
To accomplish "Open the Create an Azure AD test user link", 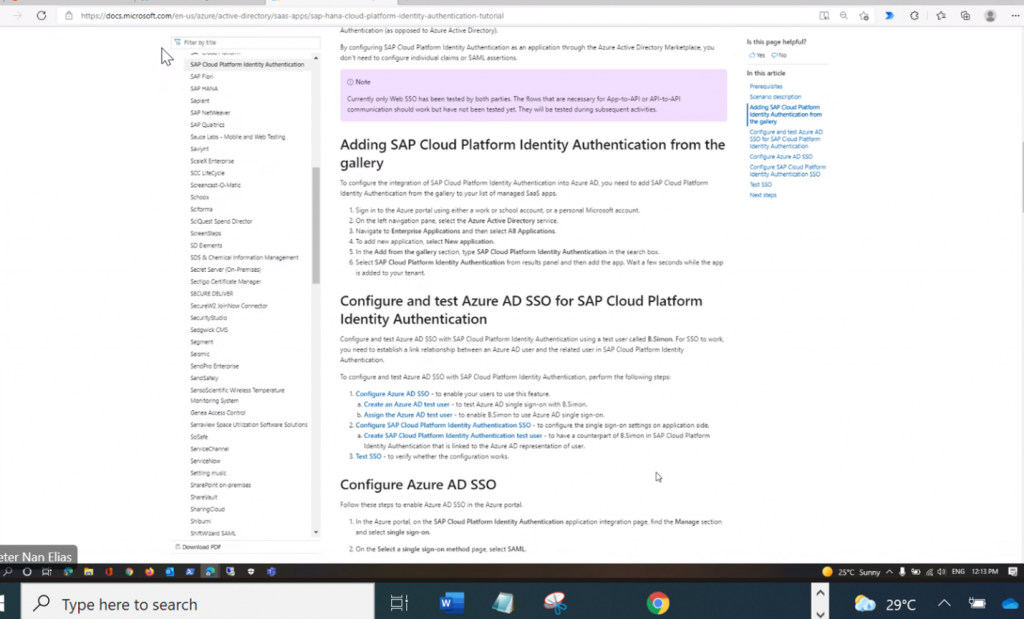I will coord(406,405).
